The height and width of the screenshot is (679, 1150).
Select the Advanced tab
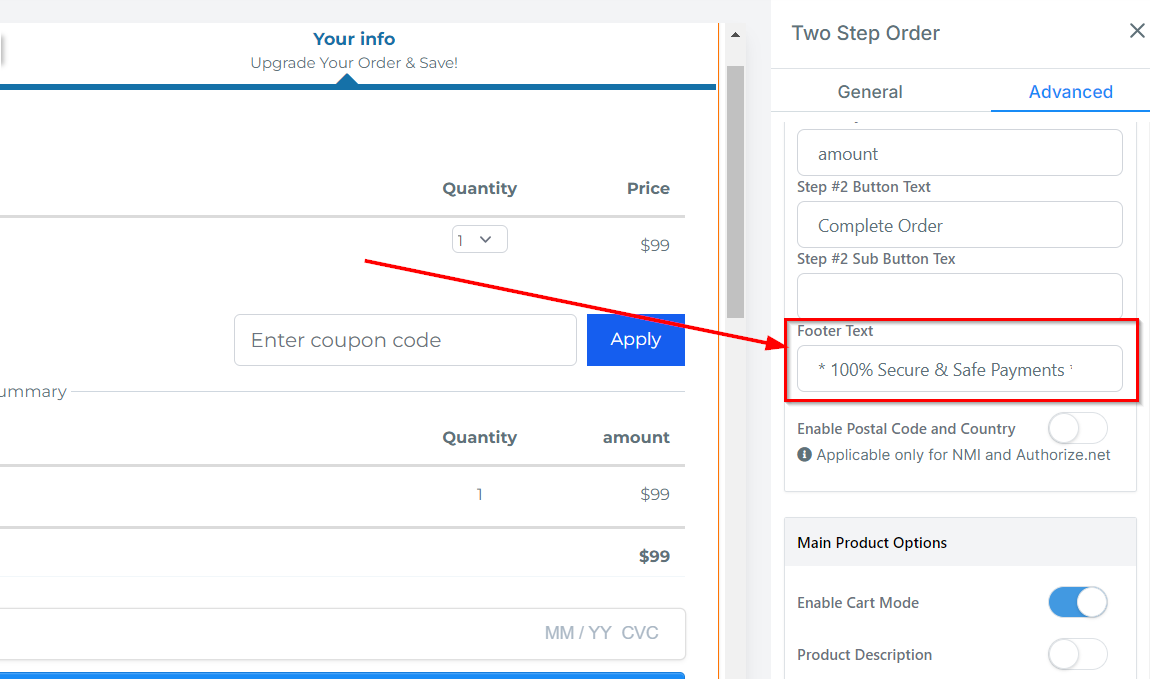(x=1070, y=92)
